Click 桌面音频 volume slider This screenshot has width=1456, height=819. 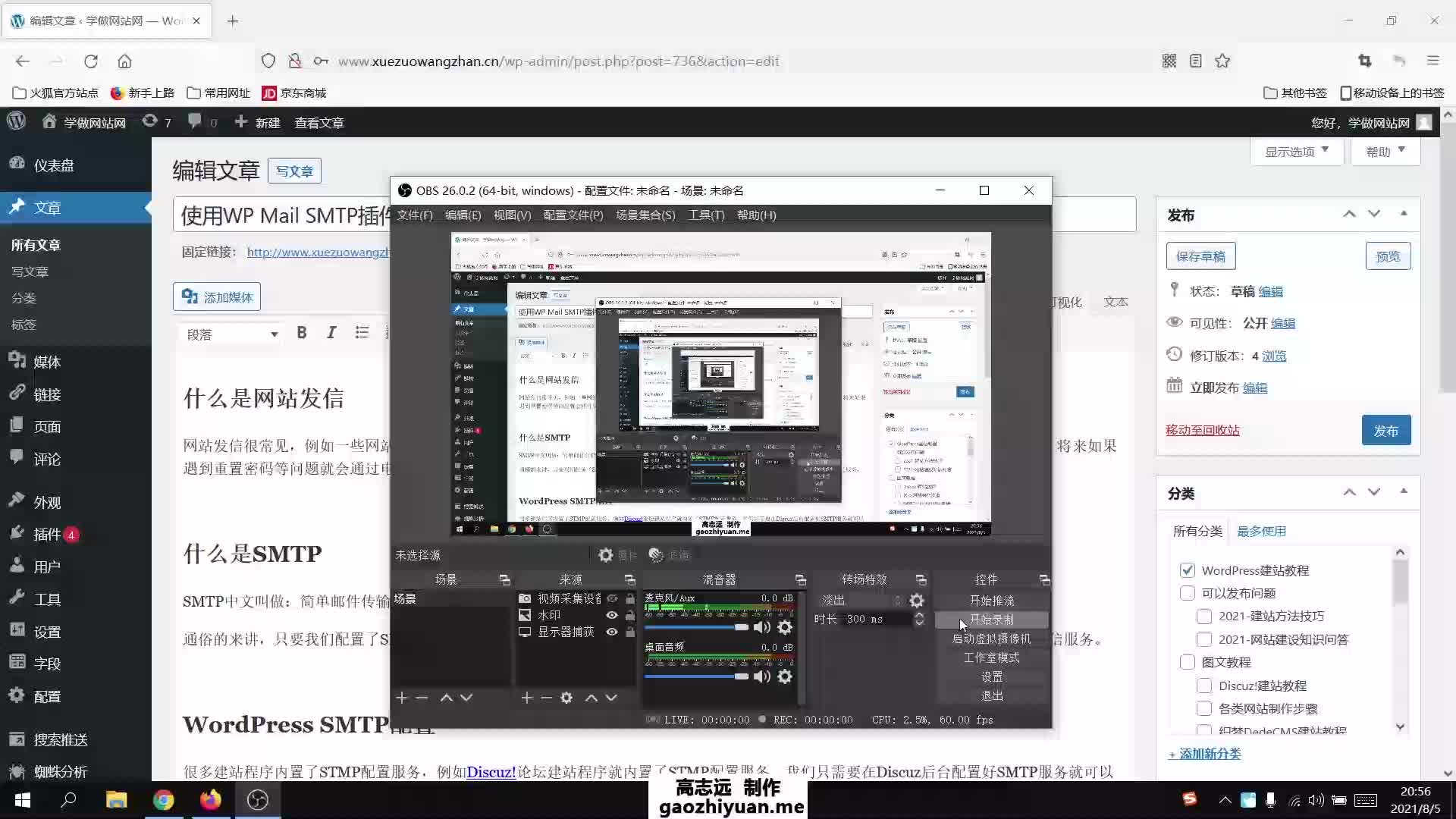click(696, 676)
